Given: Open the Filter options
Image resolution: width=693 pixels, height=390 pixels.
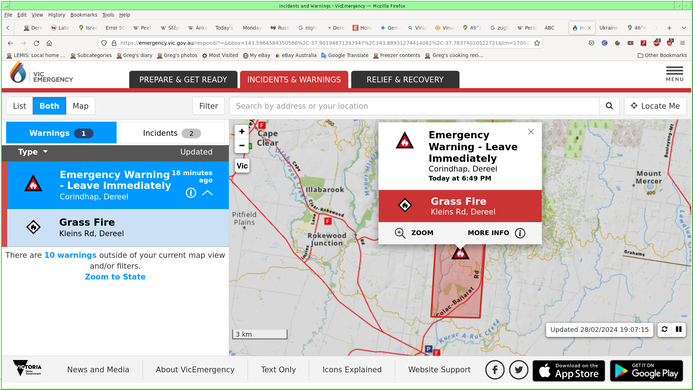Looking at the screenshot, I should coord(208,106).
